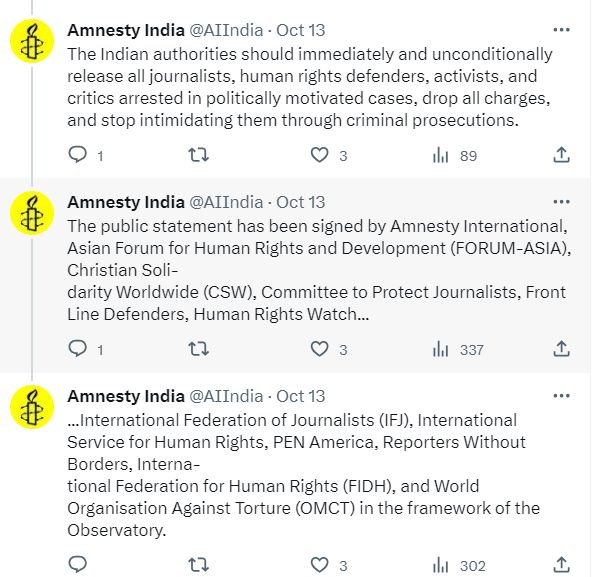The image size is (613, 577).
Task: Open the @AIIndia handle on first tweet
Action: coord(226,30)
